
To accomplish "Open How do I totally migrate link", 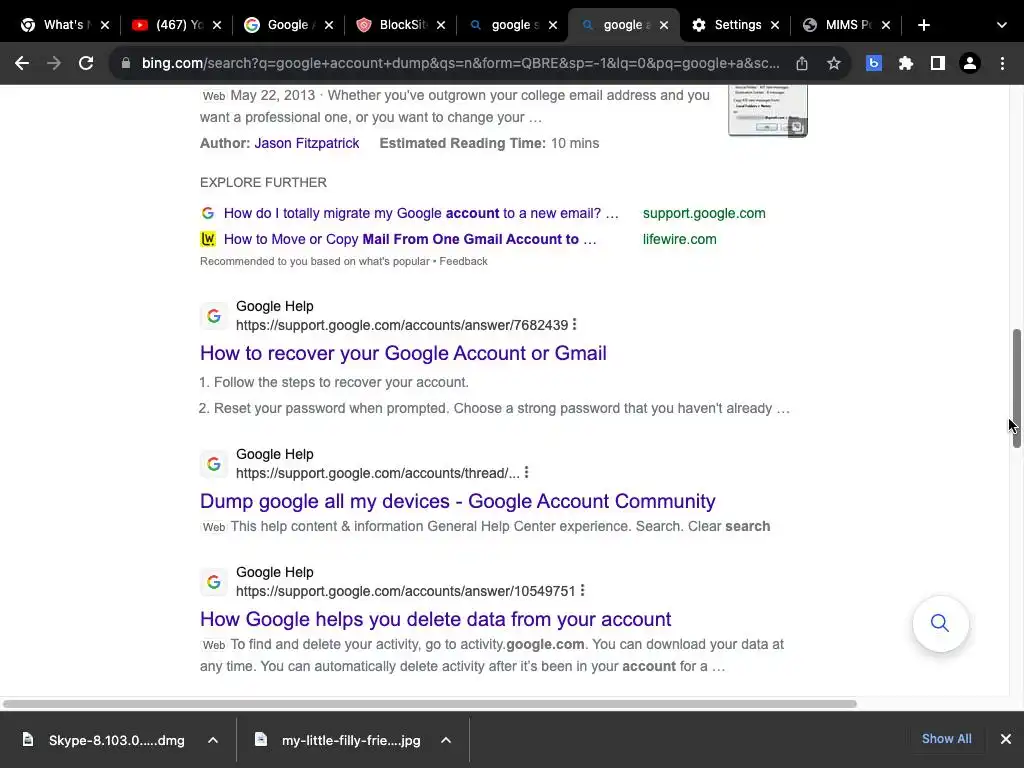I will tap(421, 213).
